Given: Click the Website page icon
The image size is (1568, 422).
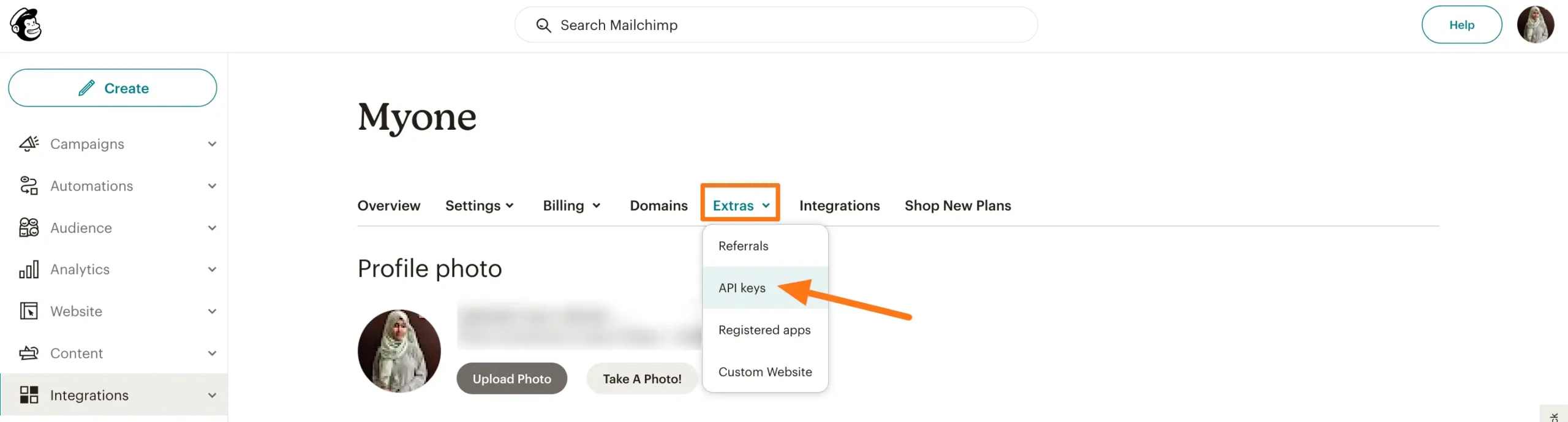Looking at the screenshot, I should [29, 311].
